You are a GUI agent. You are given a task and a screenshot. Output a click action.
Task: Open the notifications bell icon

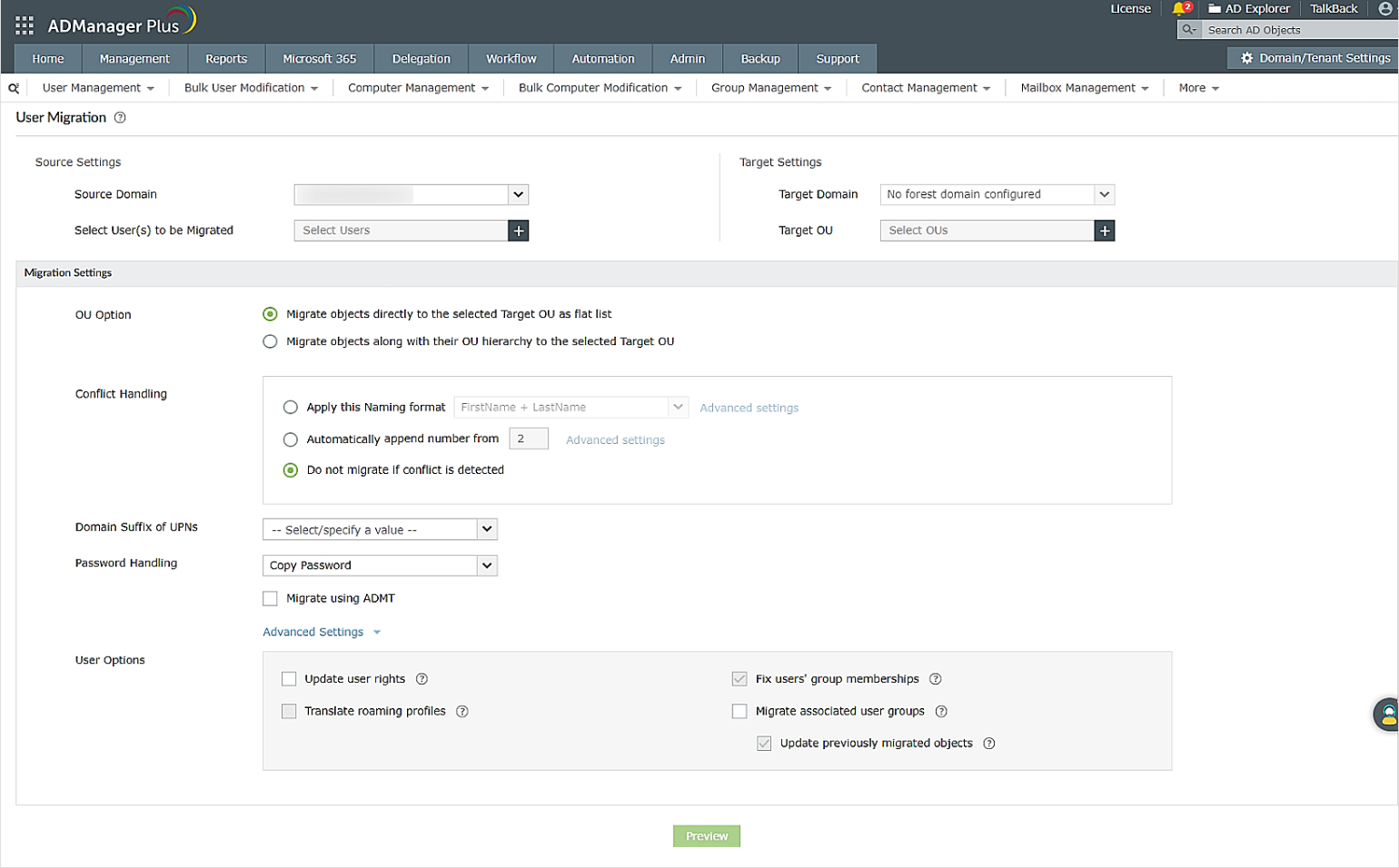tap(1181, 8)
